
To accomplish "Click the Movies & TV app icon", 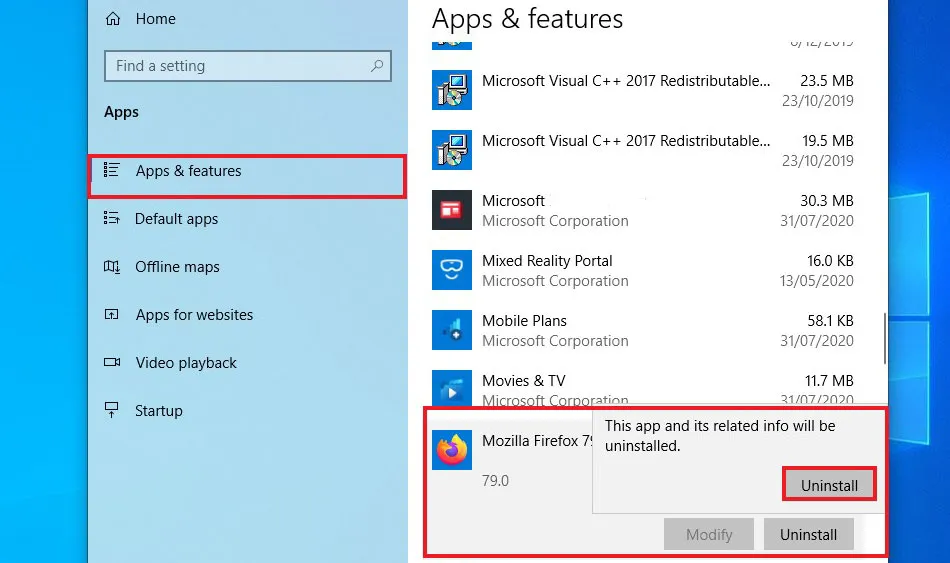I will coord(452,388).
